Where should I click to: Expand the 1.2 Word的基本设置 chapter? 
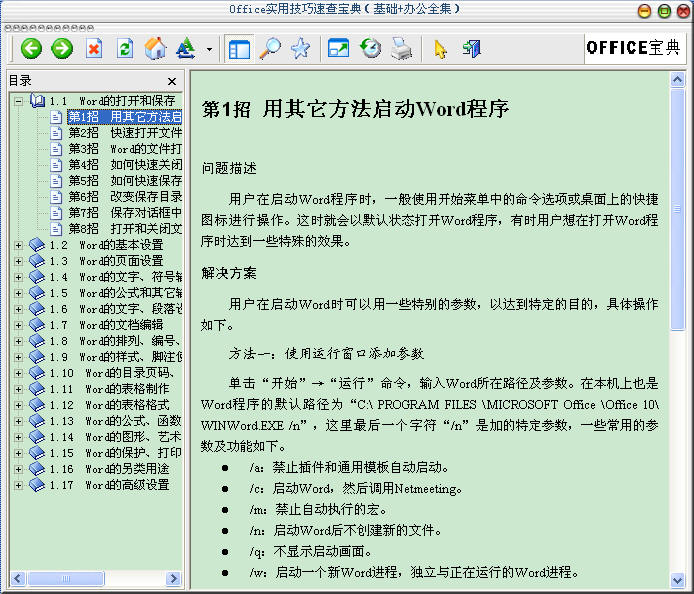click(18, 245)
